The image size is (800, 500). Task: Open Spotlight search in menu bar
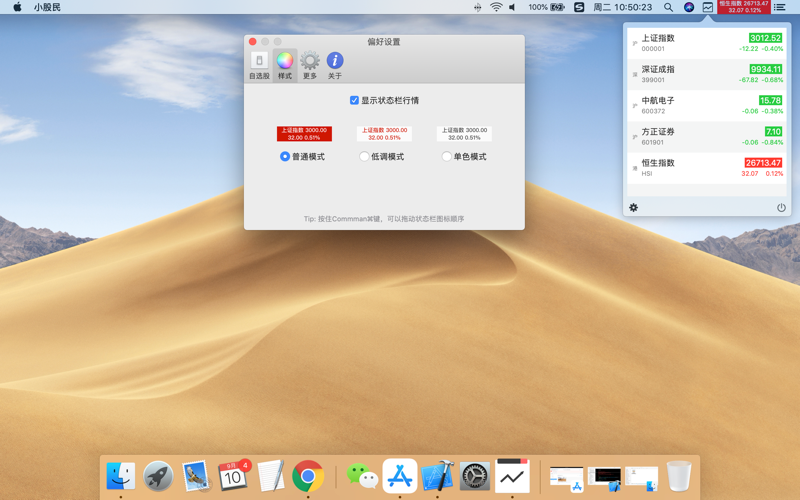(x=668, y=7)
